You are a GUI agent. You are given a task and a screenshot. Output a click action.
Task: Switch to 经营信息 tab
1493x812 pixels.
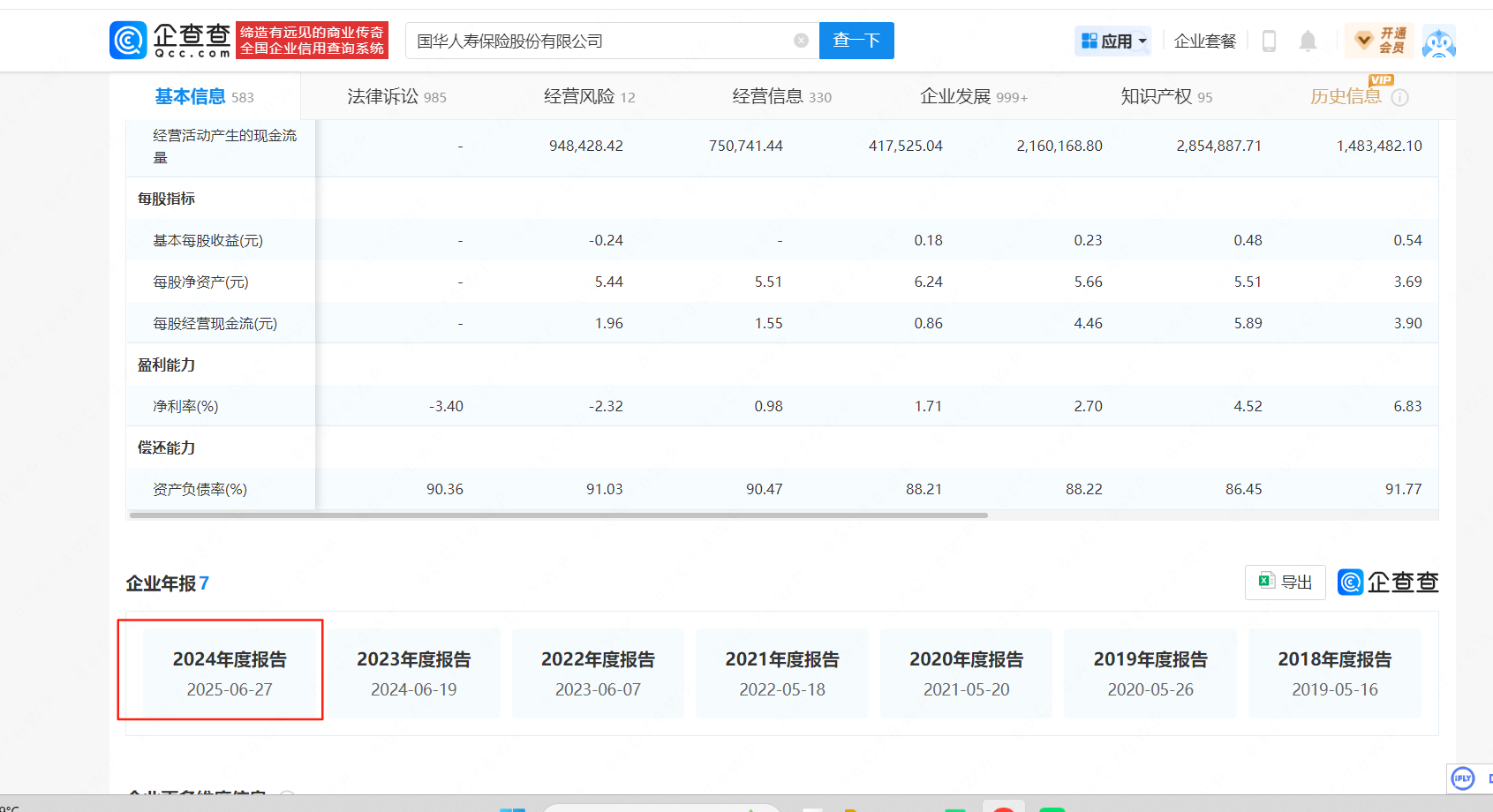point(781,96)
